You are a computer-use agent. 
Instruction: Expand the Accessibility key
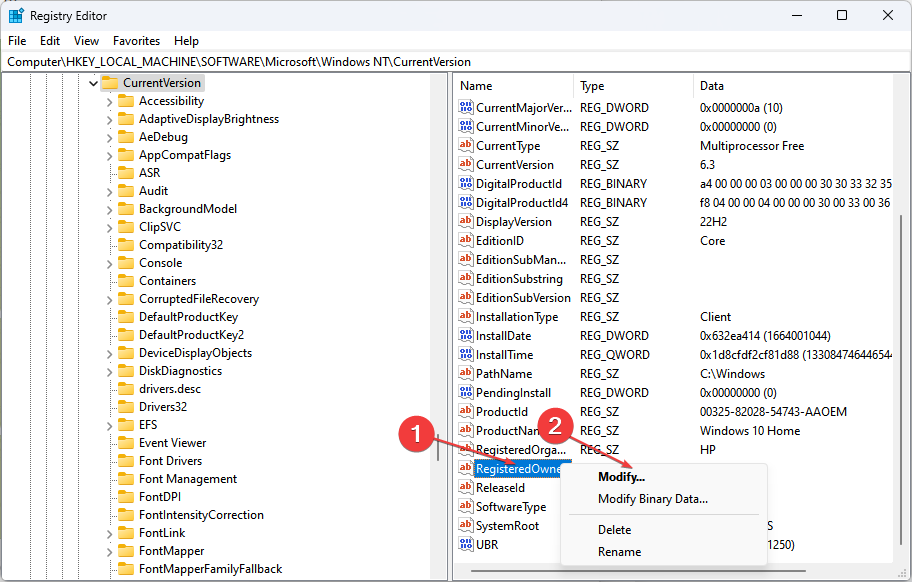point(109,102)
